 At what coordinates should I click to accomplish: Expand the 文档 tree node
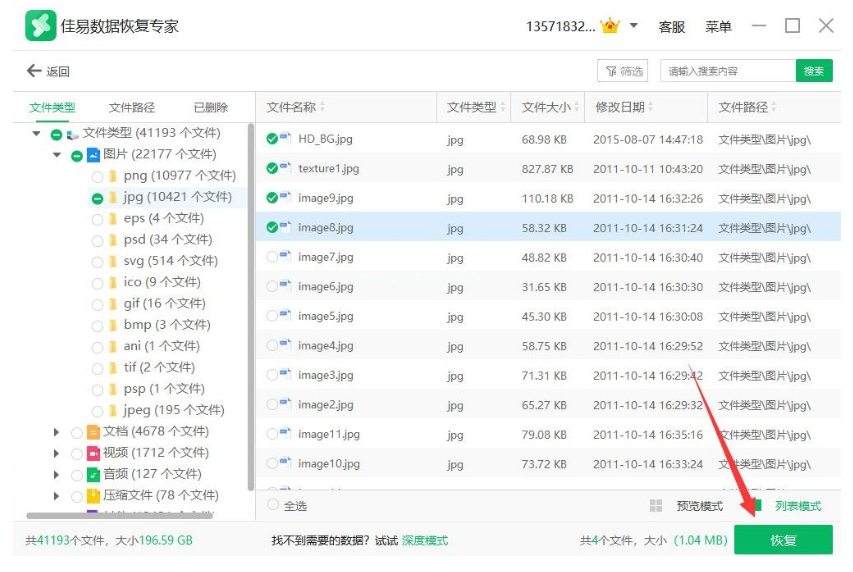tap(57, 432)
